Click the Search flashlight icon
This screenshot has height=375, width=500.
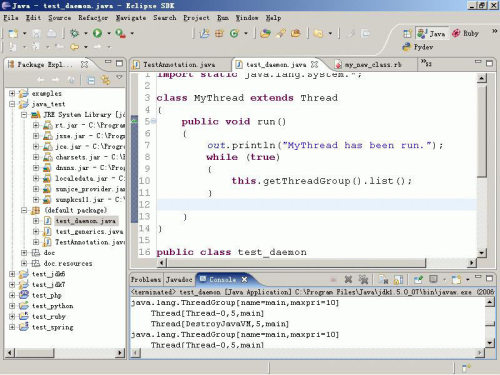click(x=281, y=33)
